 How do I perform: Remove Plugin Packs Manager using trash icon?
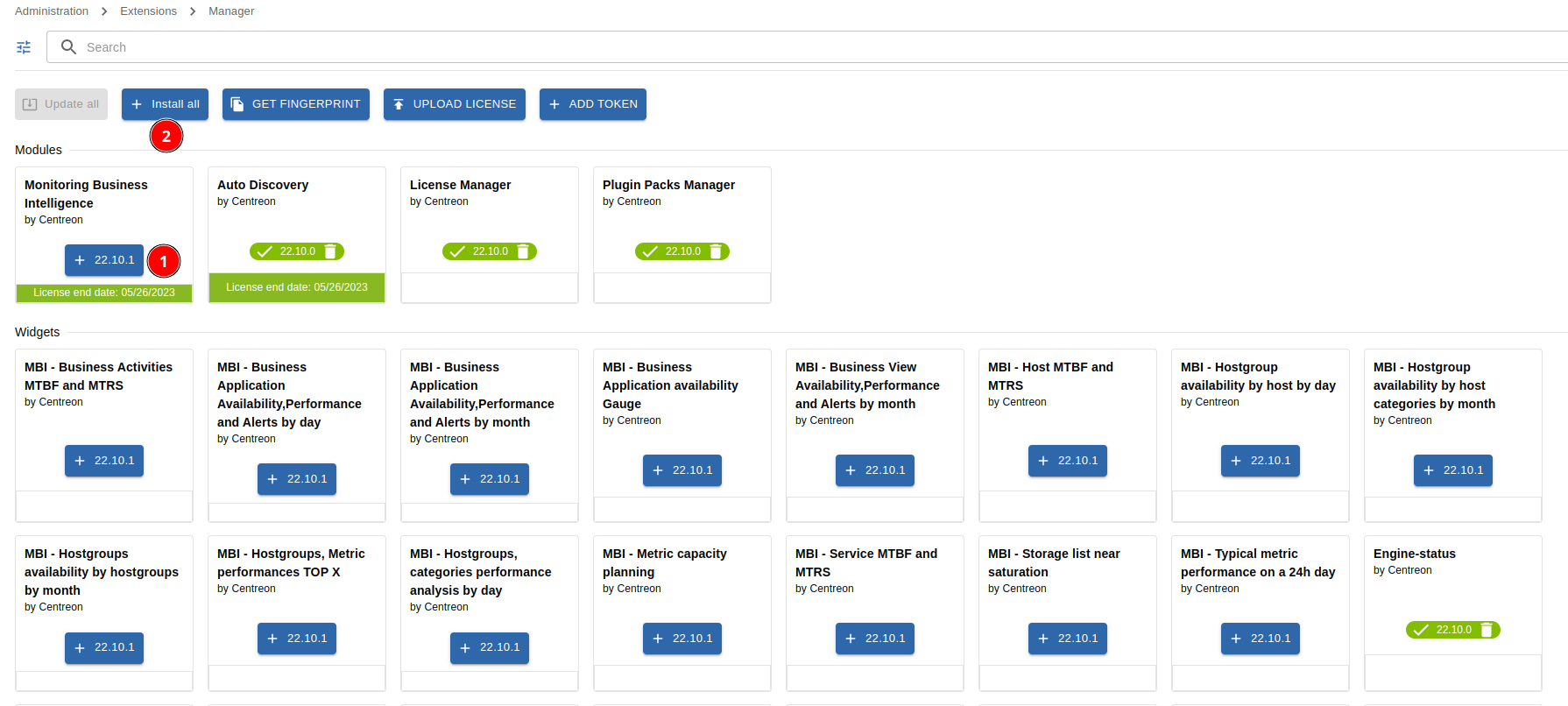point(716,251)
